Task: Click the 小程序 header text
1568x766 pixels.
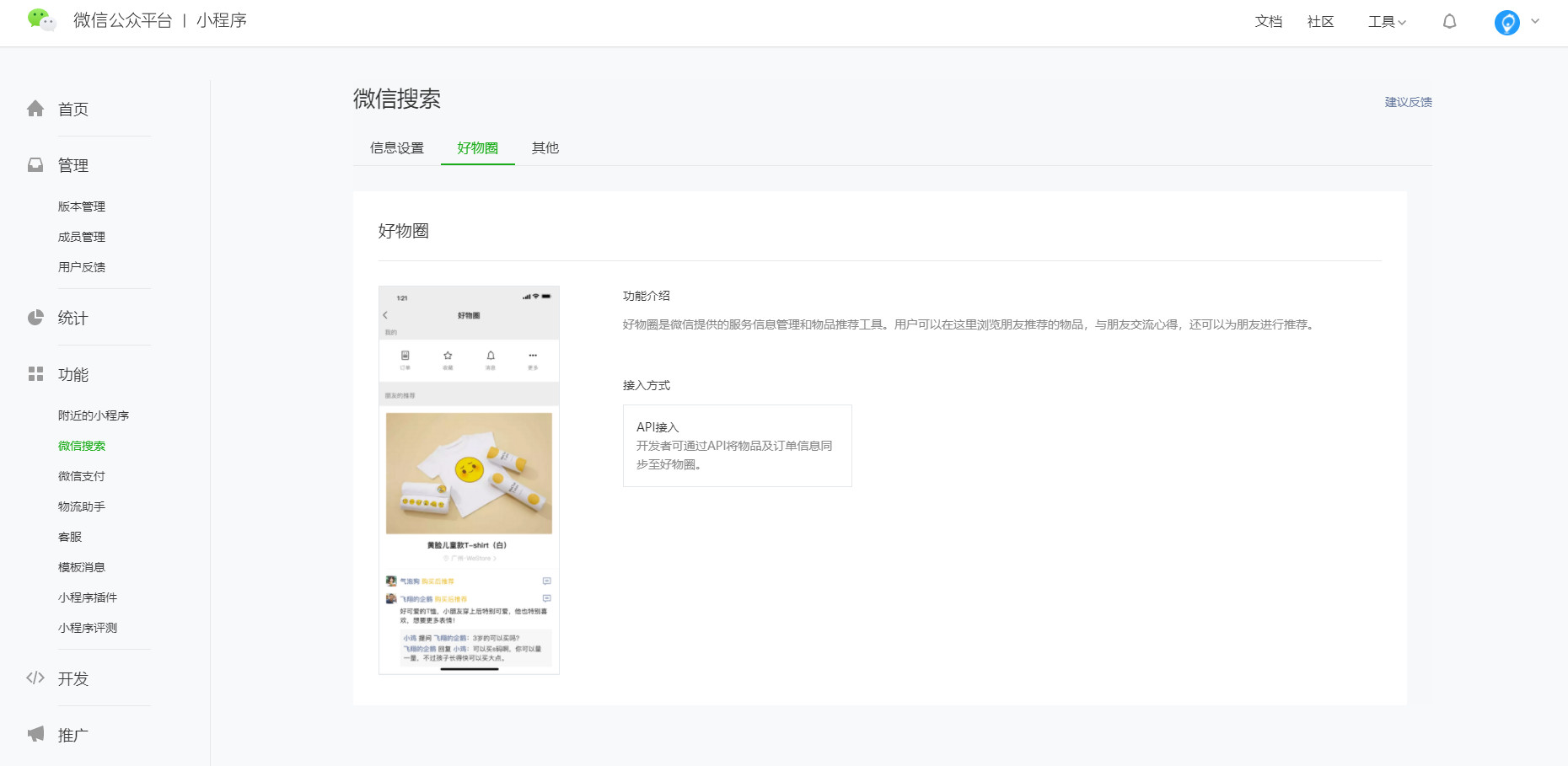Action: pos(222,20)
